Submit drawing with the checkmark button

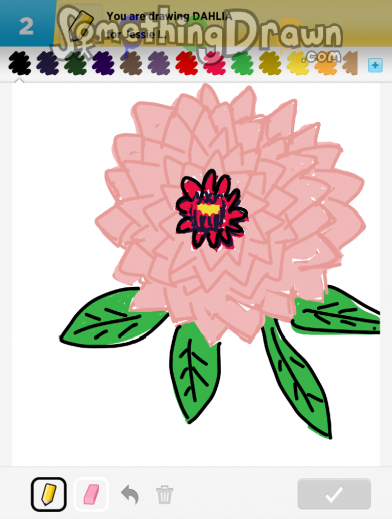coord(334,494)
